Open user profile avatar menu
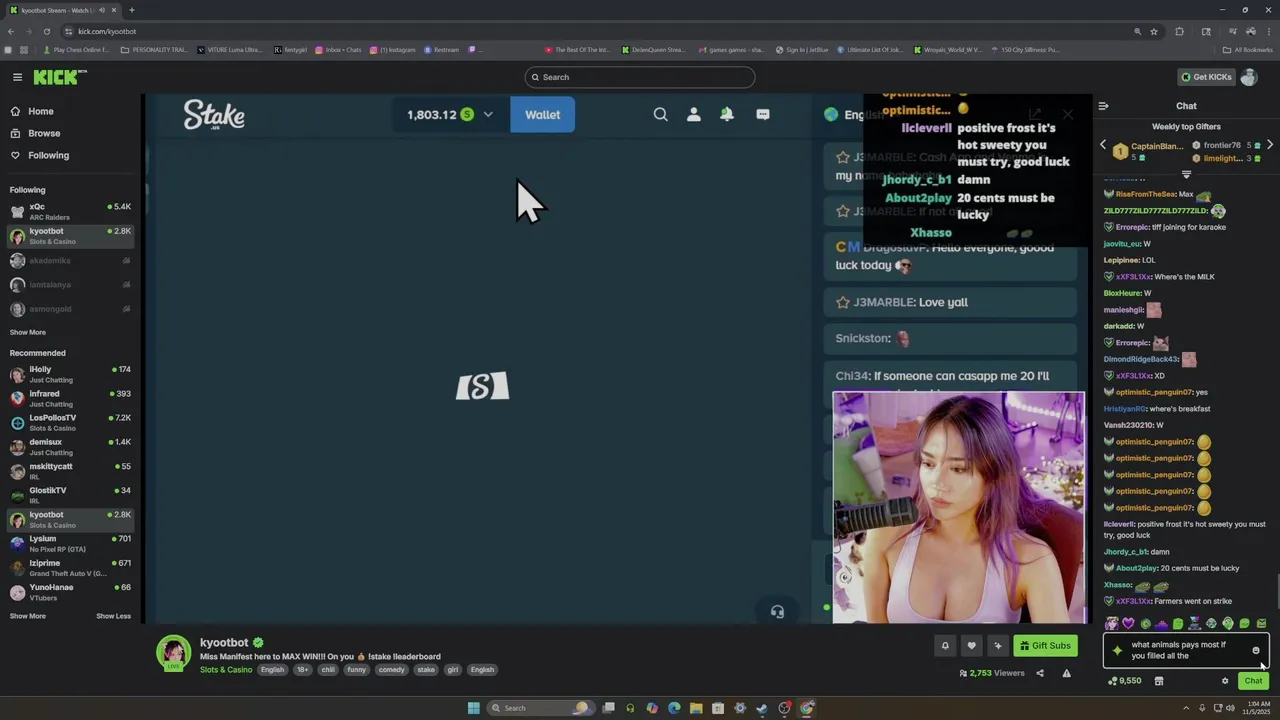 point(1248,77)
